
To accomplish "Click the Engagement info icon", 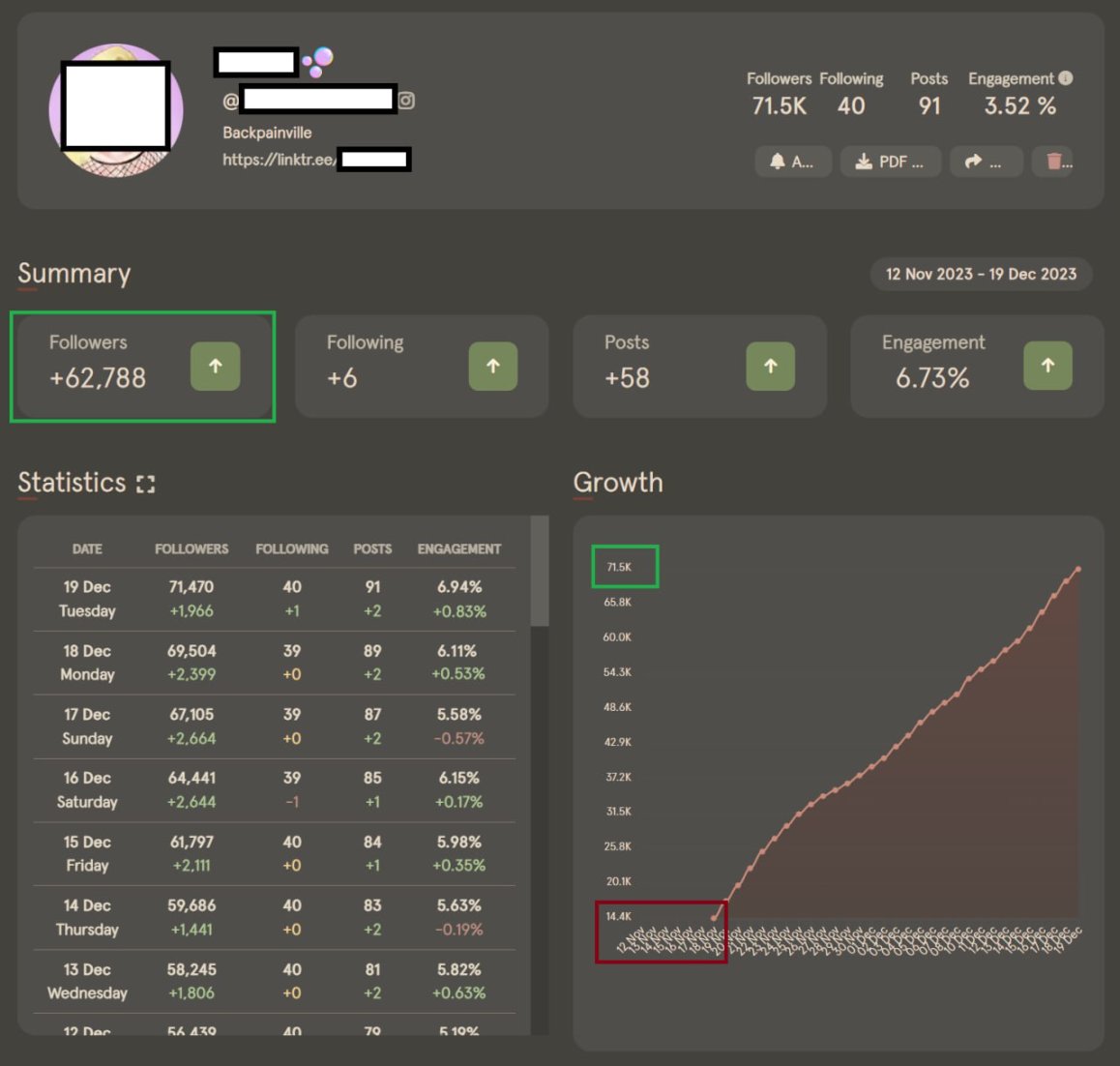I will click(x=1066, y=78).
